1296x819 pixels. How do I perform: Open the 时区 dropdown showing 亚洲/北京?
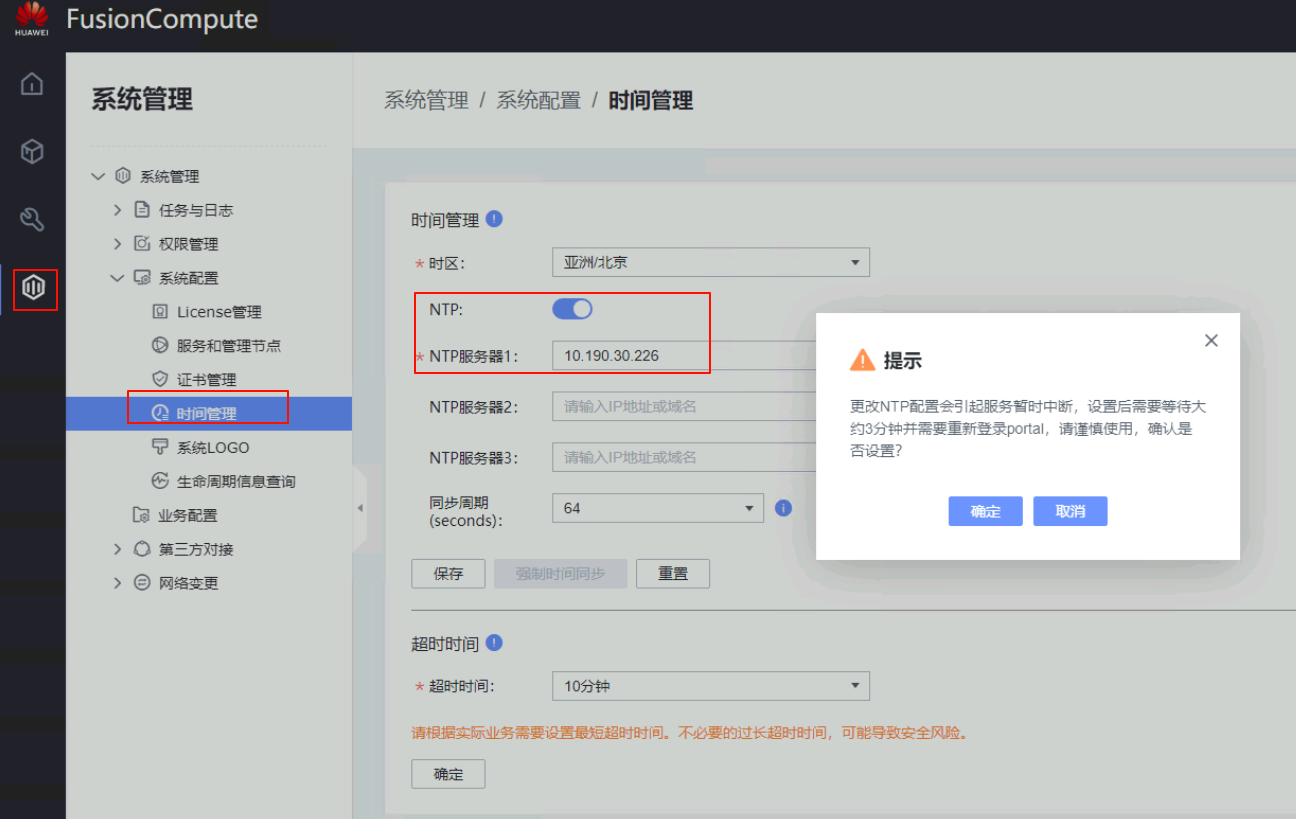[x=710, y=263]
